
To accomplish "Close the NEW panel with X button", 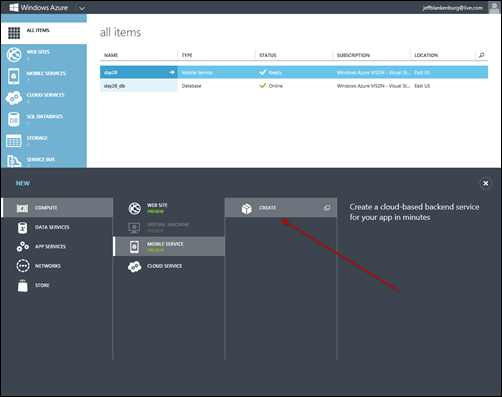I will [x=486, y=183].
